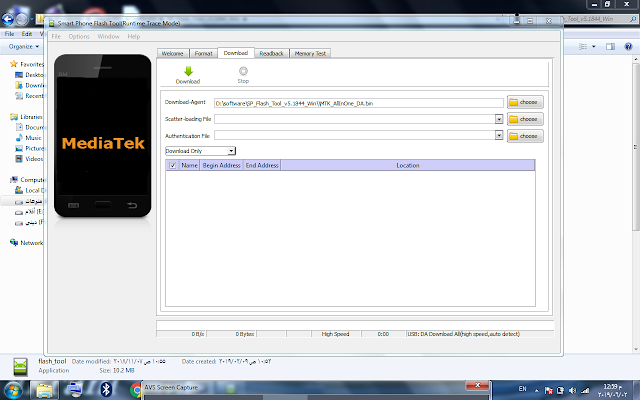Image resolution: width=640 pixels, height=400 pixels.
Task: Open the Music library in Explorer
Action: point(29,138)
